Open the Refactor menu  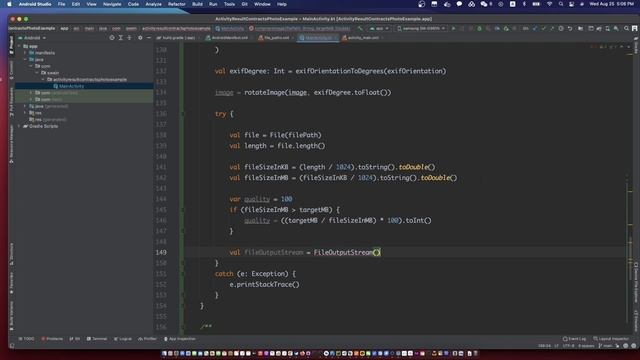point(177,4)
